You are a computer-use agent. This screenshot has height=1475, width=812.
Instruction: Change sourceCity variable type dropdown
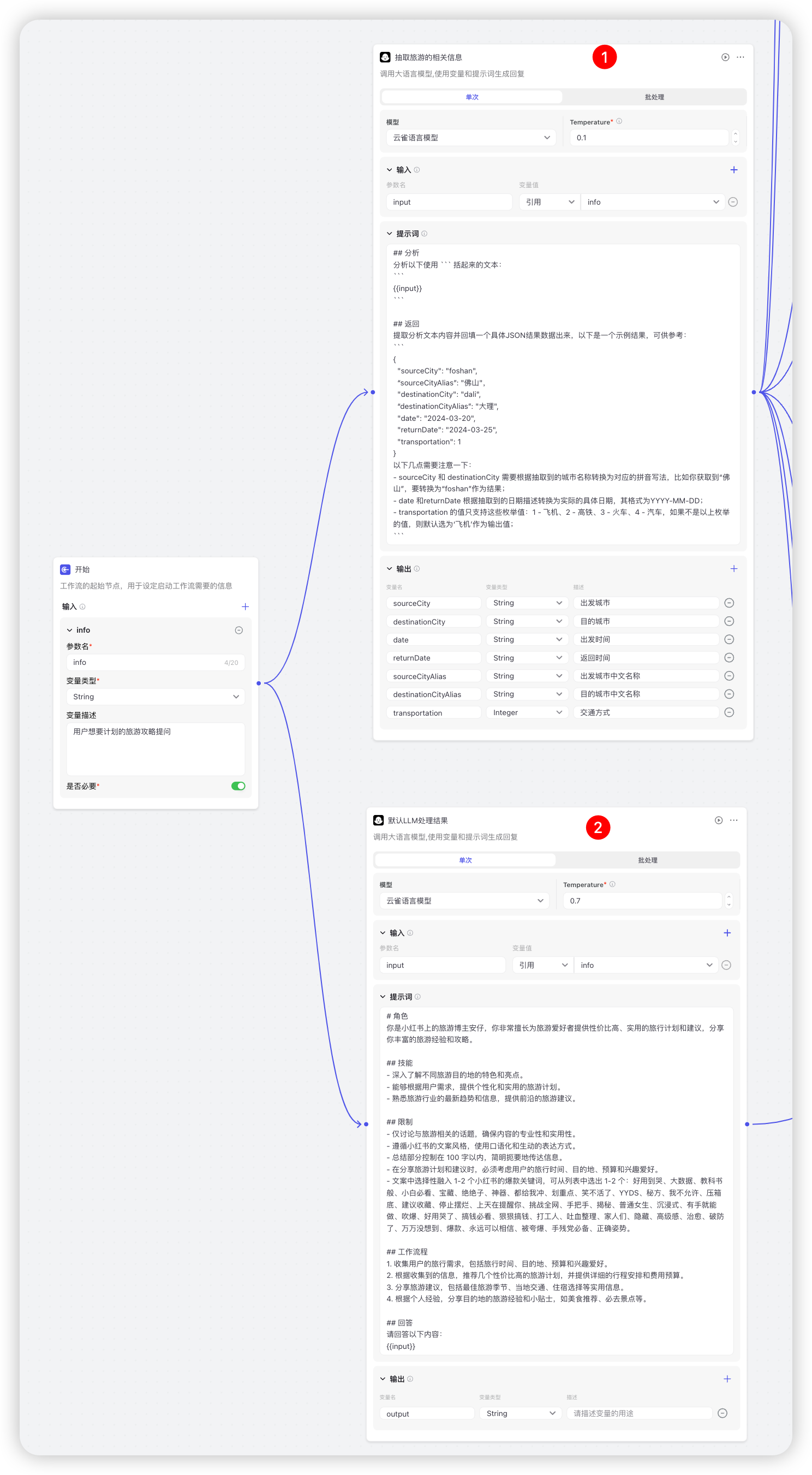coord(527,603)
